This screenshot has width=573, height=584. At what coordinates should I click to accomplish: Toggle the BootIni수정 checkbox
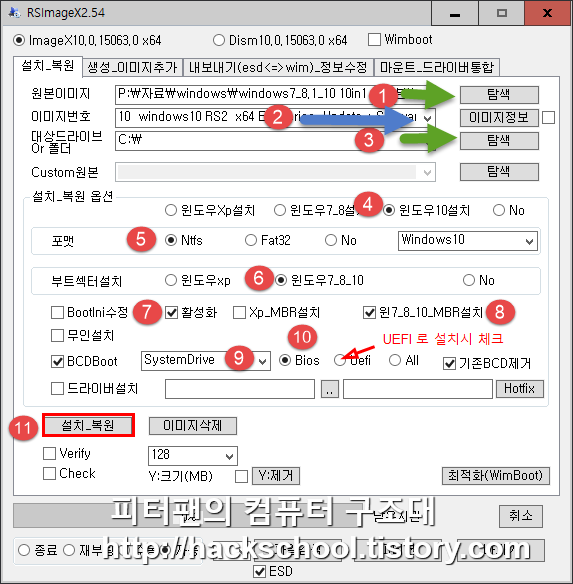[57, 312]
